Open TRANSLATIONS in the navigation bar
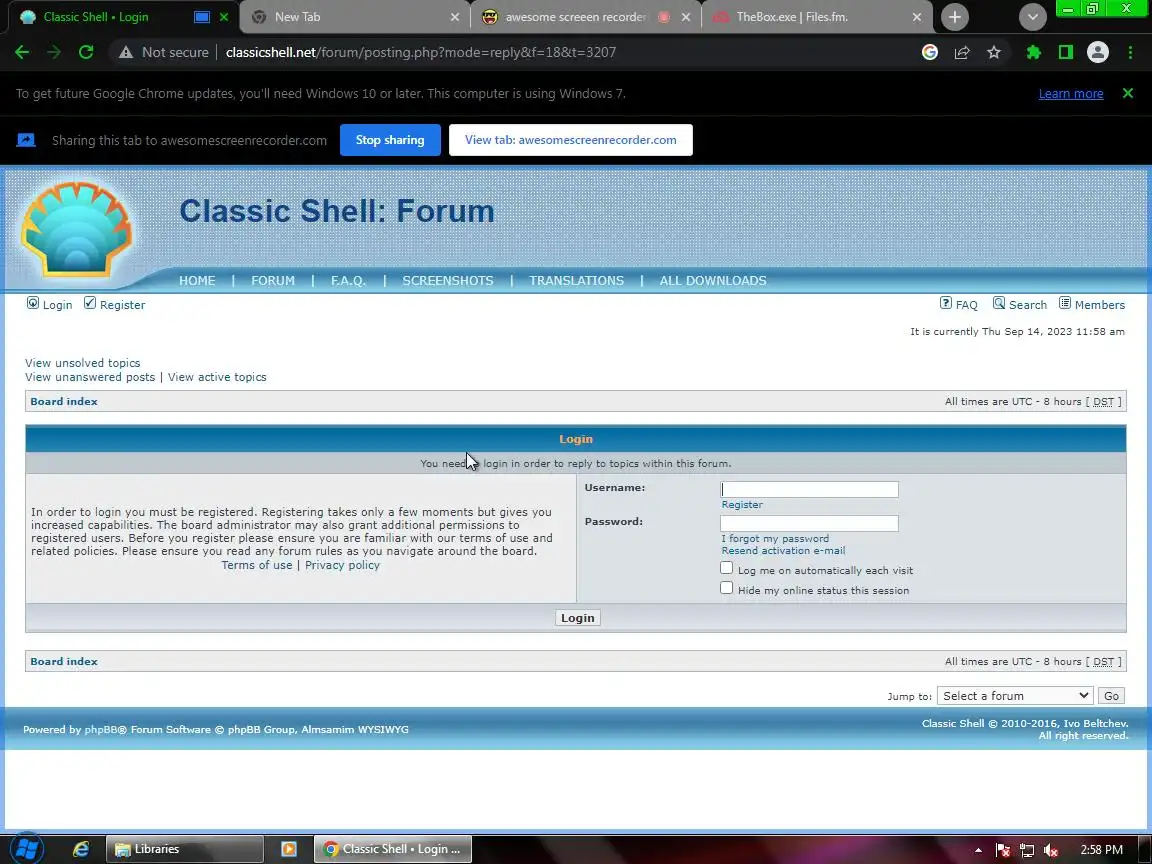Screen dimensions: 1152x864 (x=576, y=281)
